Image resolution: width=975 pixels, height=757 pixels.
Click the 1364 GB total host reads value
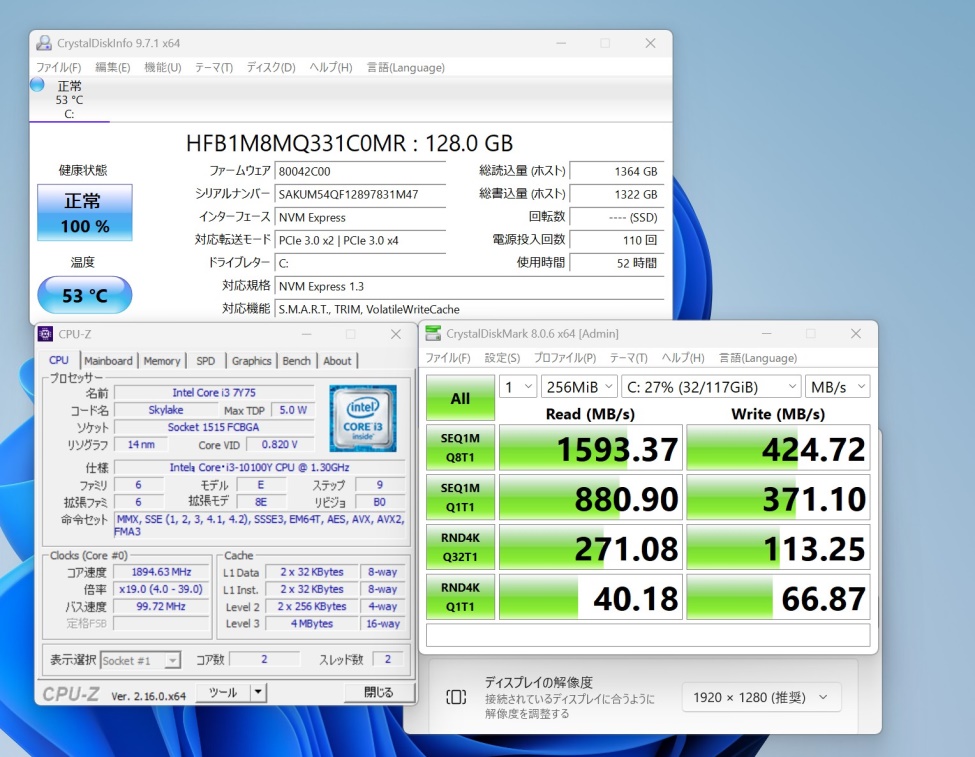click(x=617, y=171)
